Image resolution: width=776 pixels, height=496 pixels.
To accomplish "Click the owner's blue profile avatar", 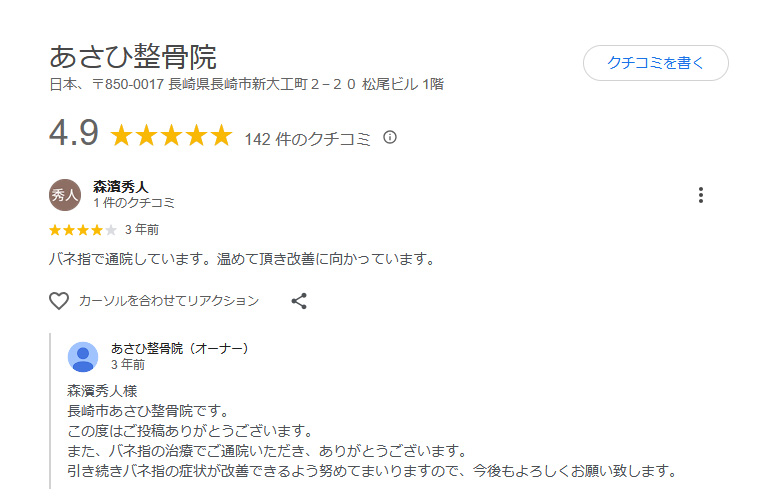I will [83, 357].
